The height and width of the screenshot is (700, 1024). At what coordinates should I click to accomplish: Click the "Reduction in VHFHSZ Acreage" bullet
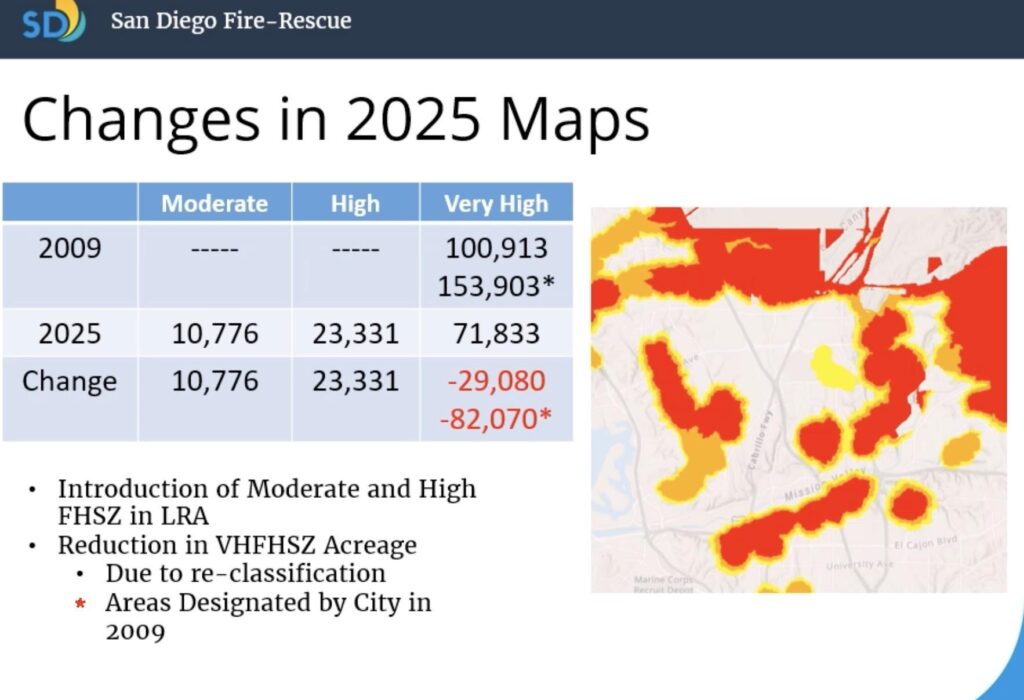point(237,546)
